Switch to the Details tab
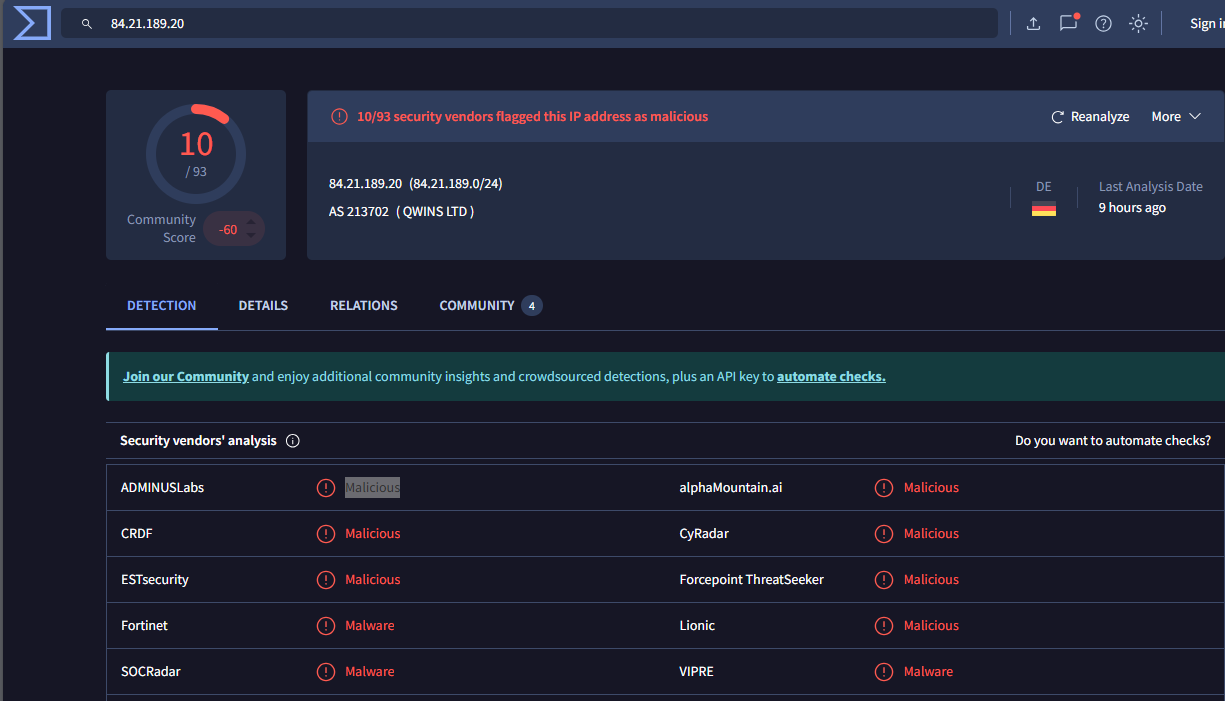Screen dimensions: 1225x701 click(263, 306)
